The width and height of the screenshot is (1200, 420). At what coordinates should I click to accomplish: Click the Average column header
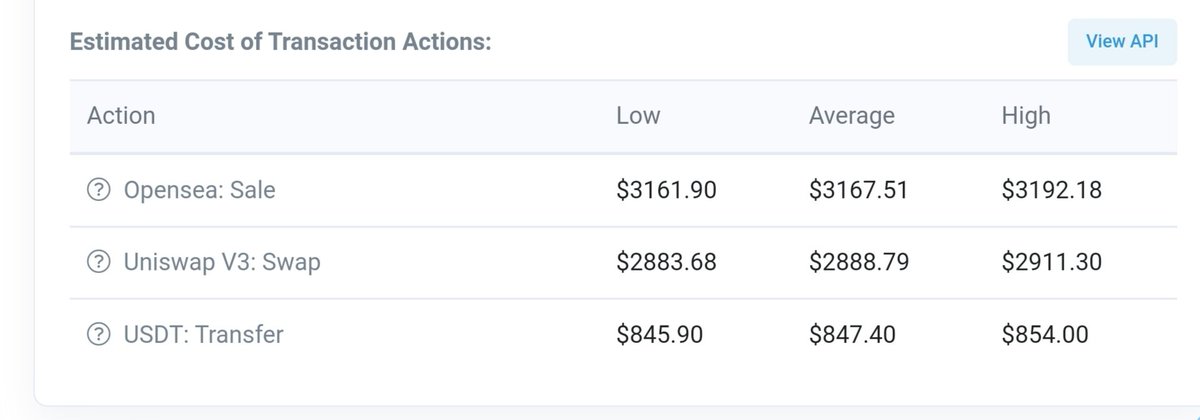tap(851, 116)
